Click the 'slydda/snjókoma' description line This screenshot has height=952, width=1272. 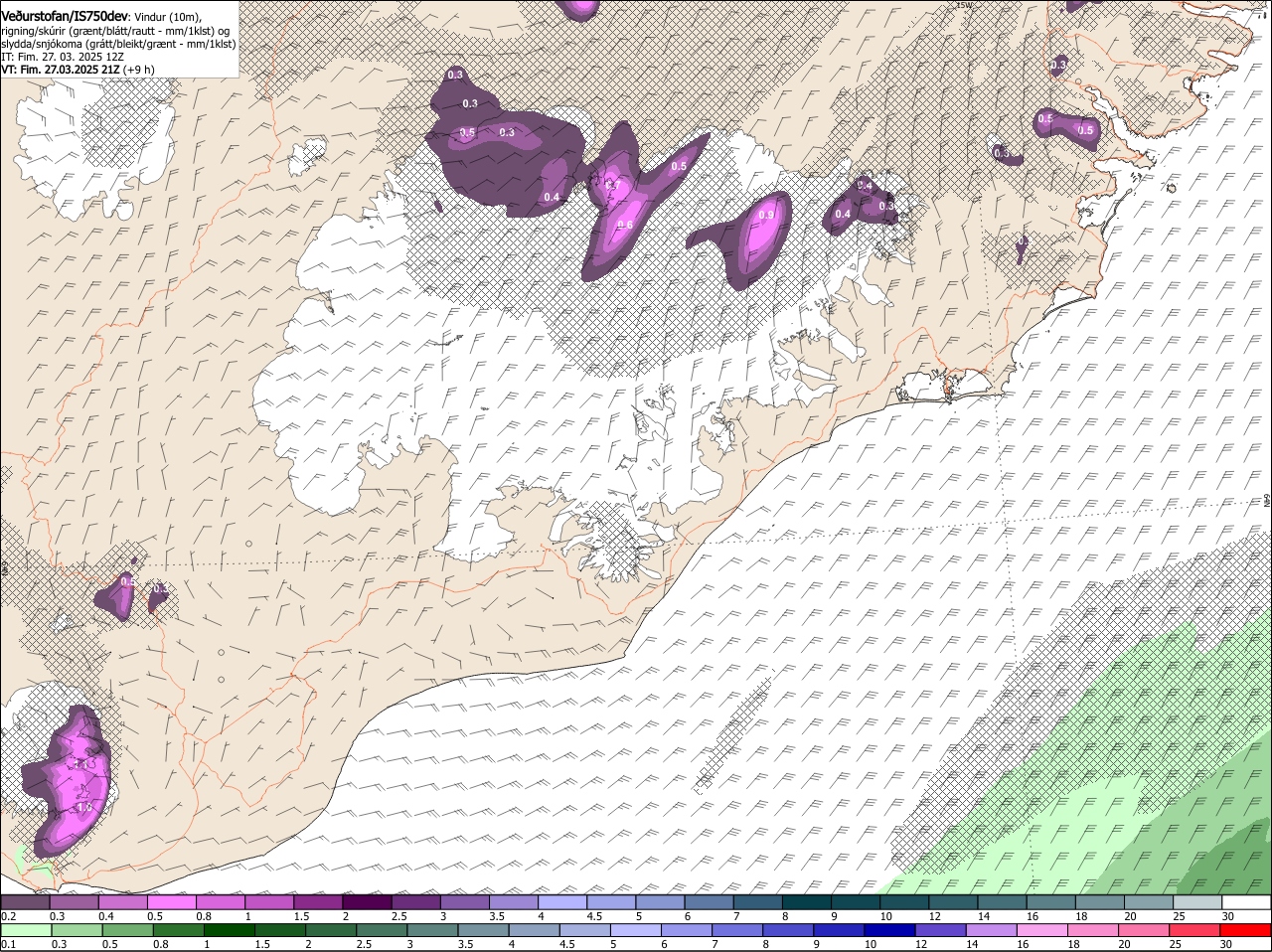[118, 44]
